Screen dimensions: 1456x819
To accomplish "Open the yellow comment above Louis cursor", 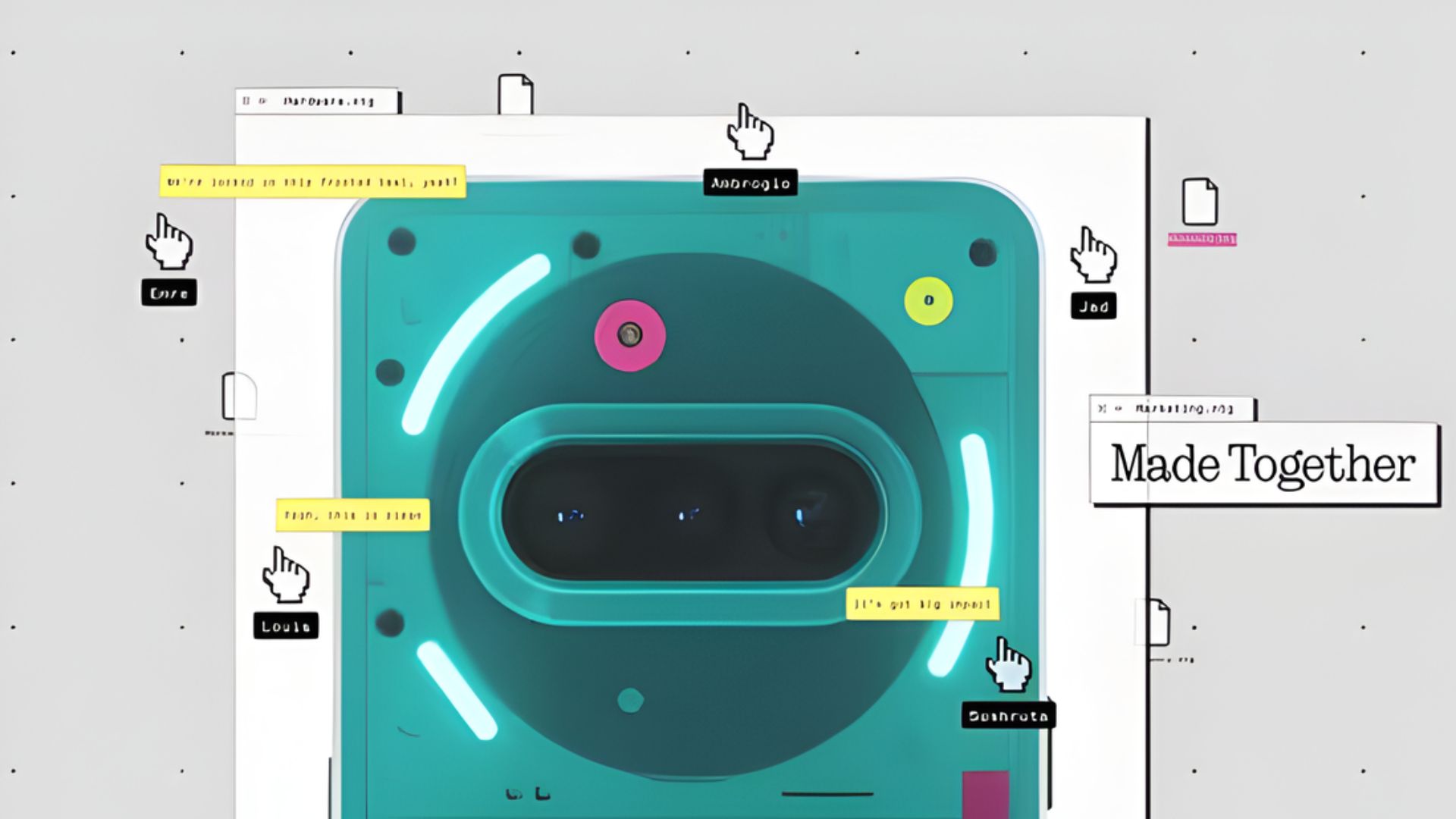I will click(353, 515).
